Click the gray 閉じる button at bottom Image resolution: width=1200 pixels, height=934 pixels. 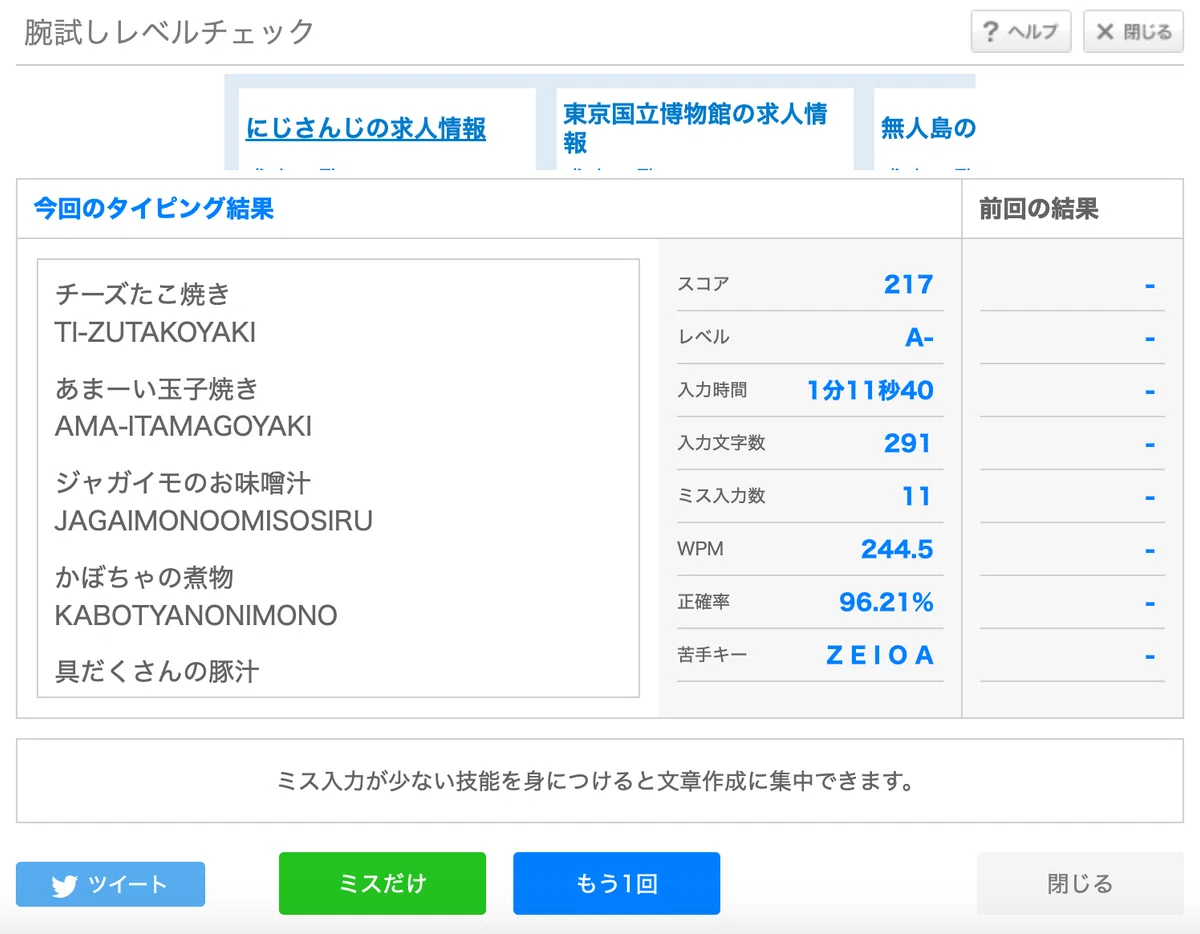pyautogui.click(x=1080, y=884)
